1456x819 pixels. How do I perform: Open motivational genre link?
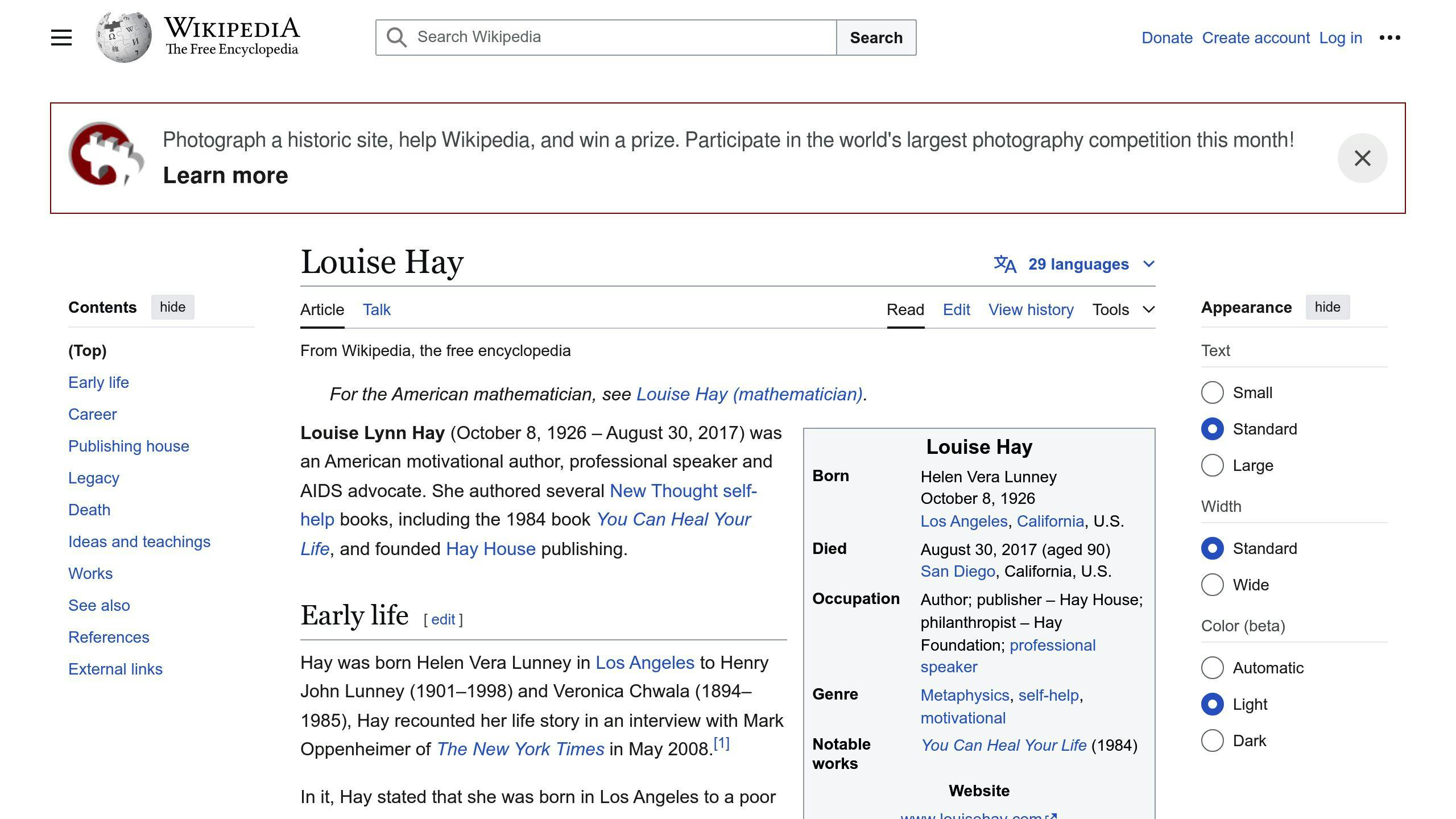pyautogui.click(x=963, y=718)
